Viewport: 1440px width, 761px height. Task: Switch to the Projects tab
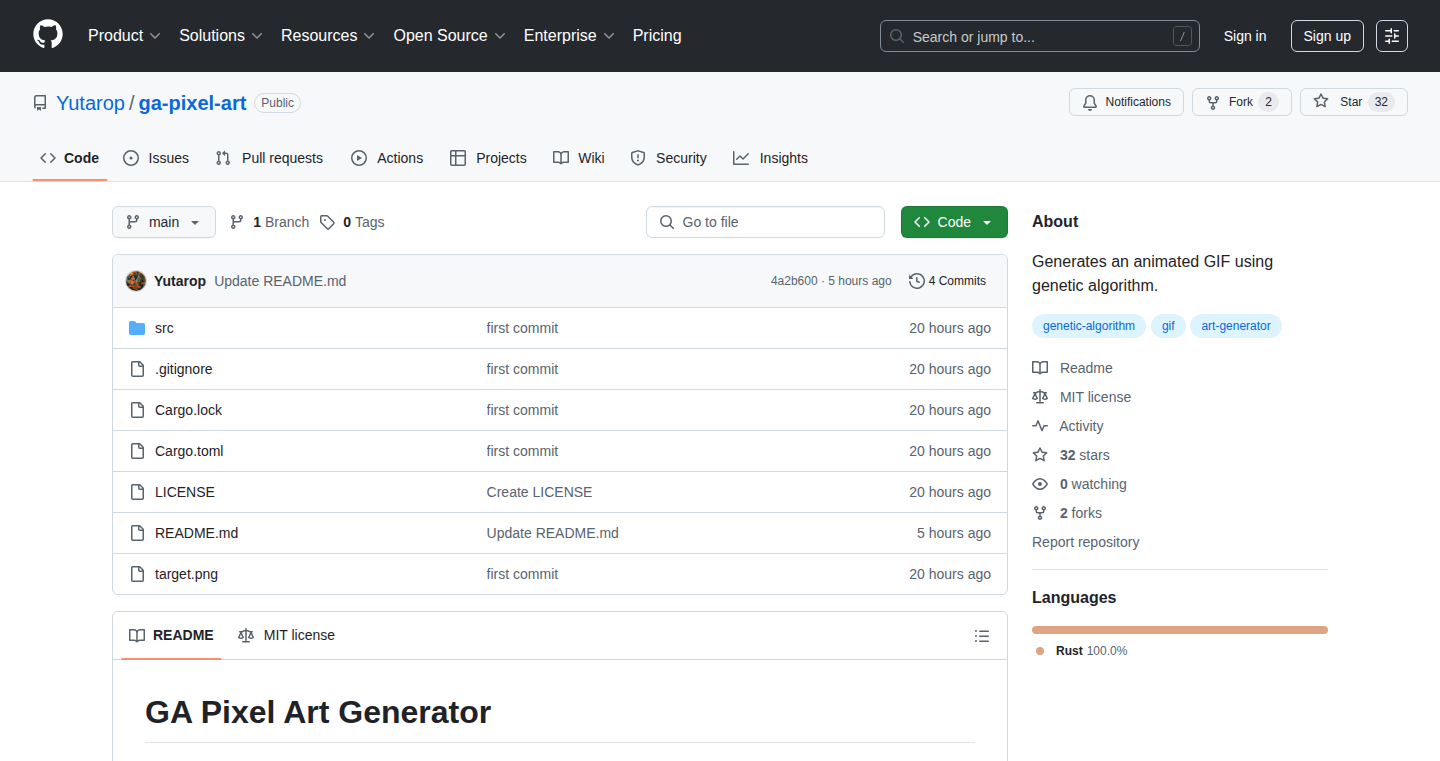488,158
